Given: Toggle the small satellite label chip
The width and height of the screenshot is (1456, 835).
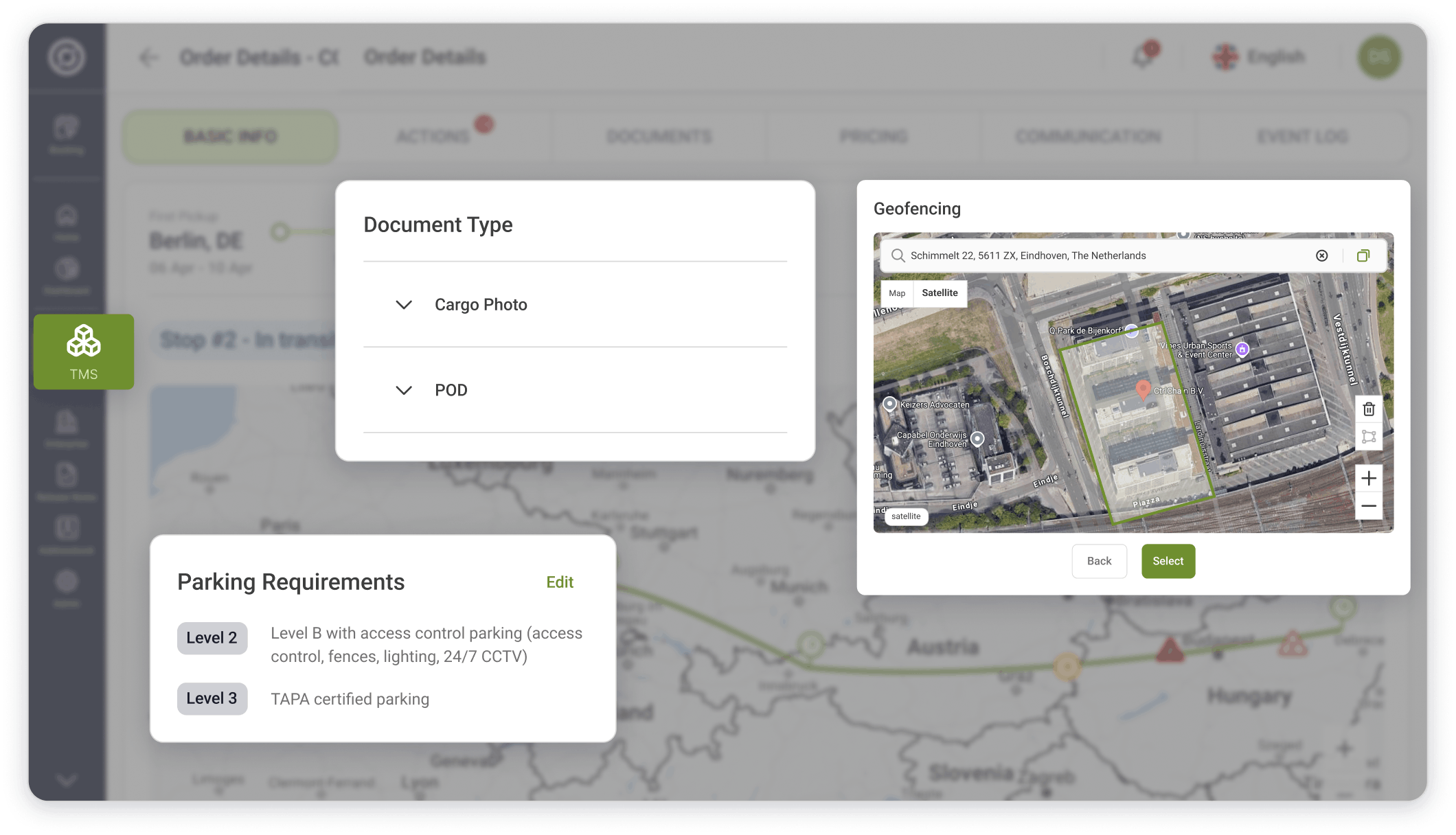Looking at the screenshot, I should (906, 516).
